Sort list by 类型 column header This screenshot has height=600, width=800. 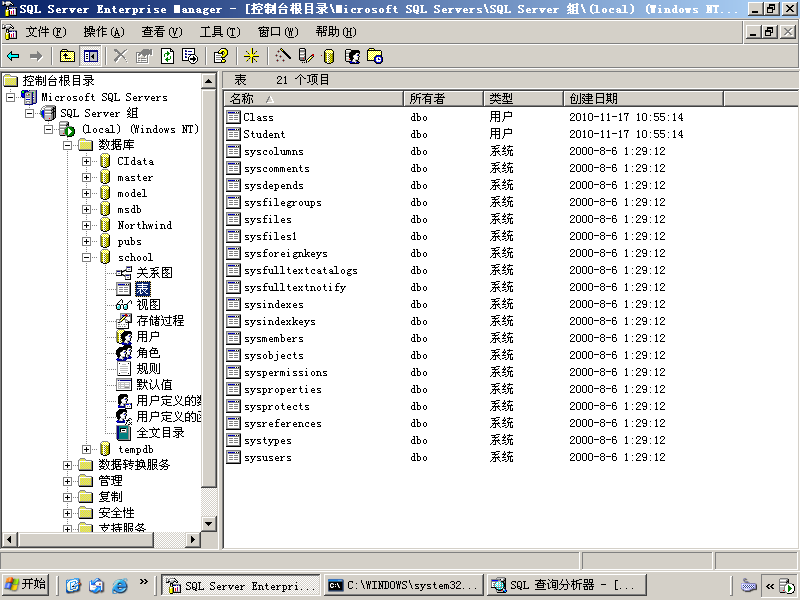click(x=523, y=98)
